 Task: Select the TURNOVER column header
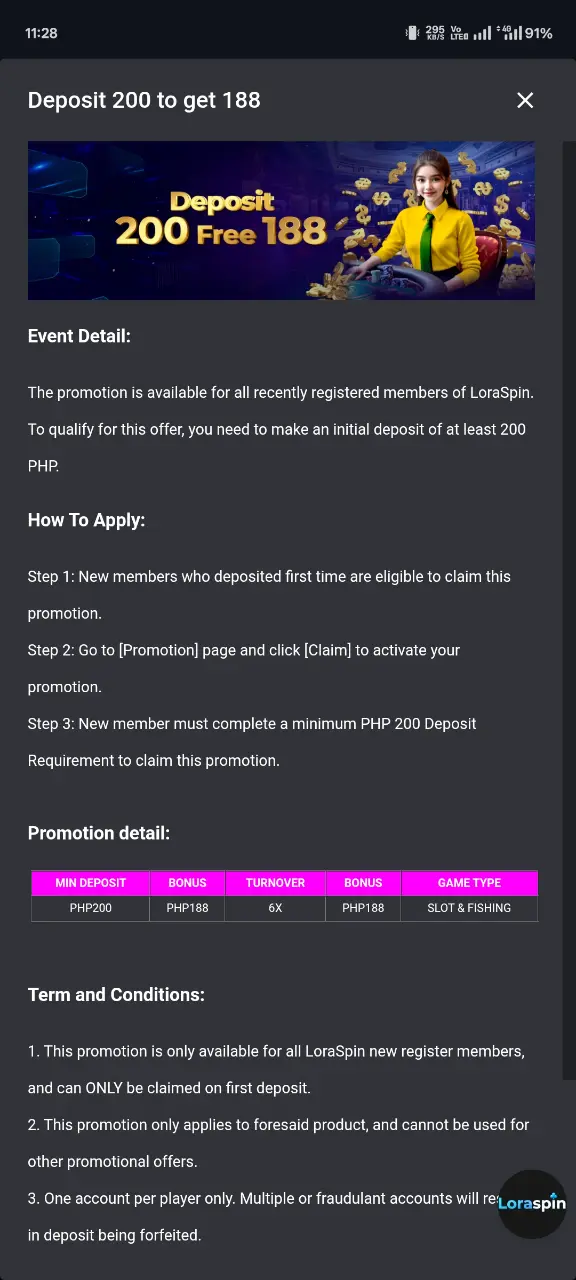[275, 883]
